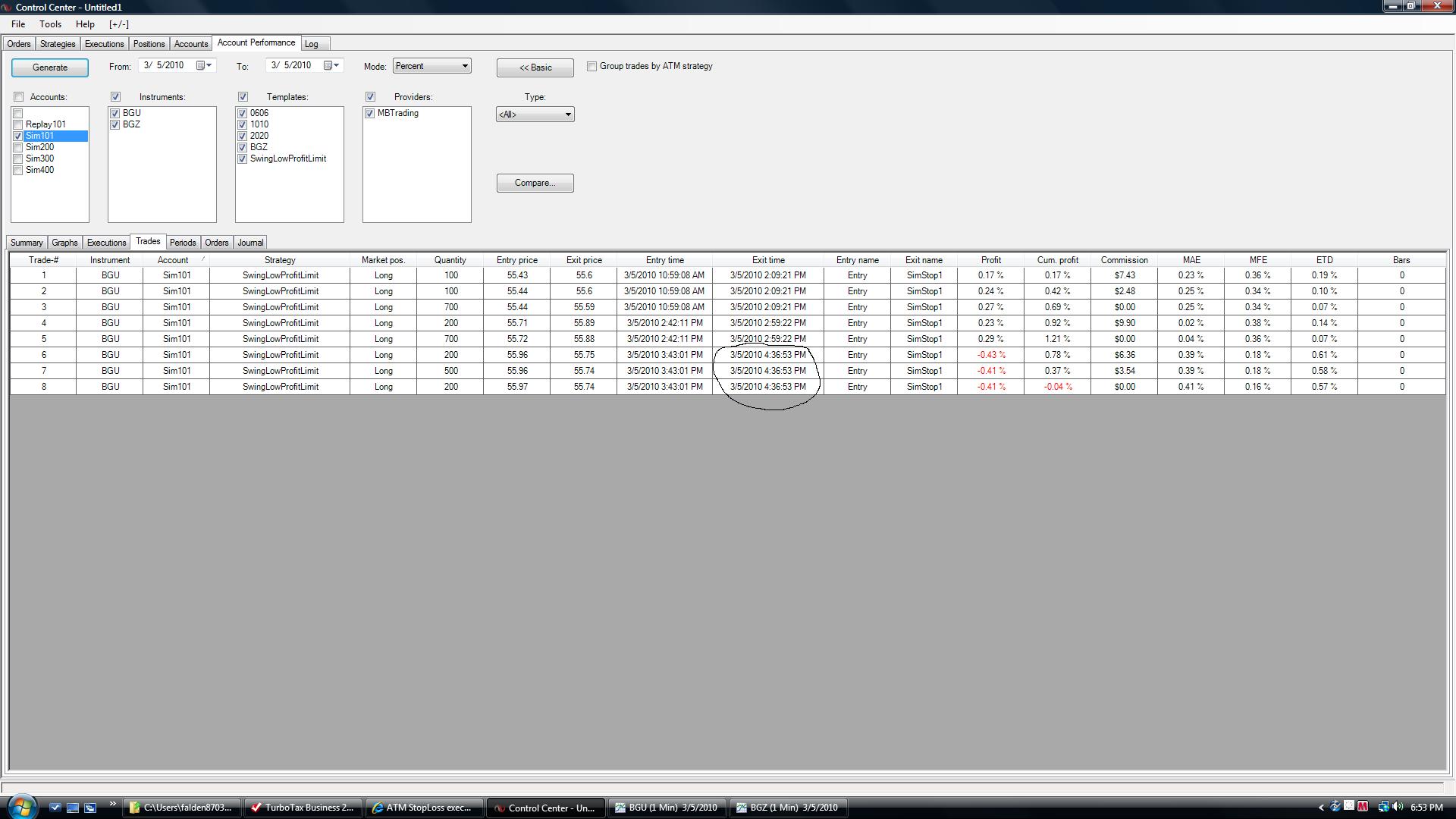This screenshot has height=819, width=1456.
Task: Open BGZ 1 Min chart taskbar window
Action: [787, 808]
